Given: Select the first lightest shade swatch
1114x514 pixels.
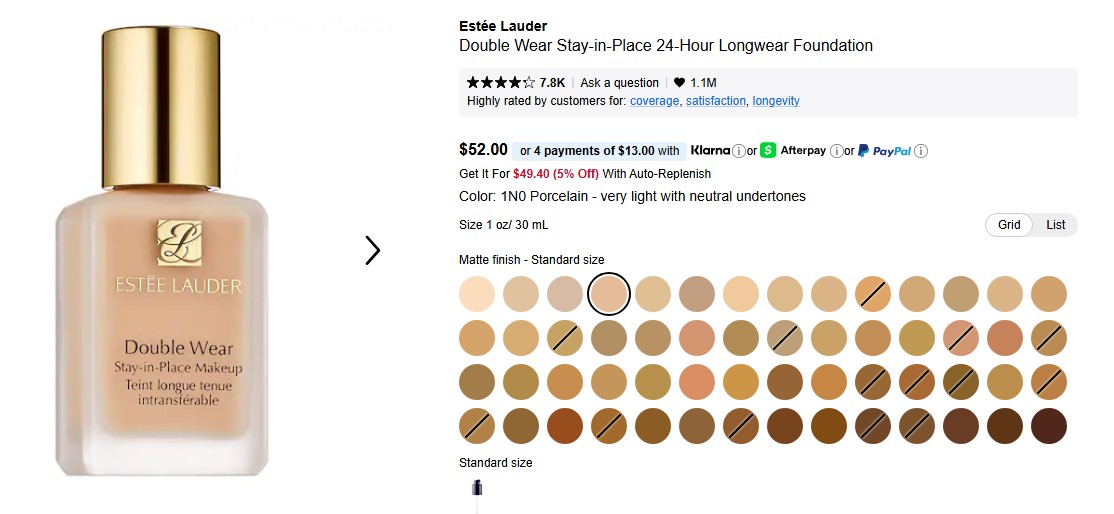Looking at the screenshot, I should click(477, 294).
